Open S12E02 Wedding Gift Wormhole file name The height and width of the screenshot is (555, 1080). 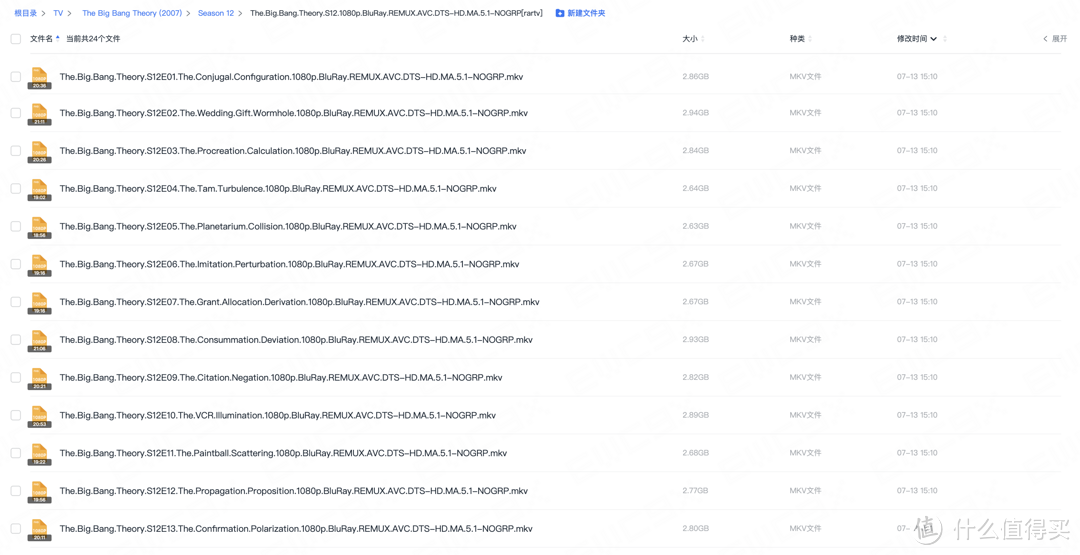coord(293,113)
